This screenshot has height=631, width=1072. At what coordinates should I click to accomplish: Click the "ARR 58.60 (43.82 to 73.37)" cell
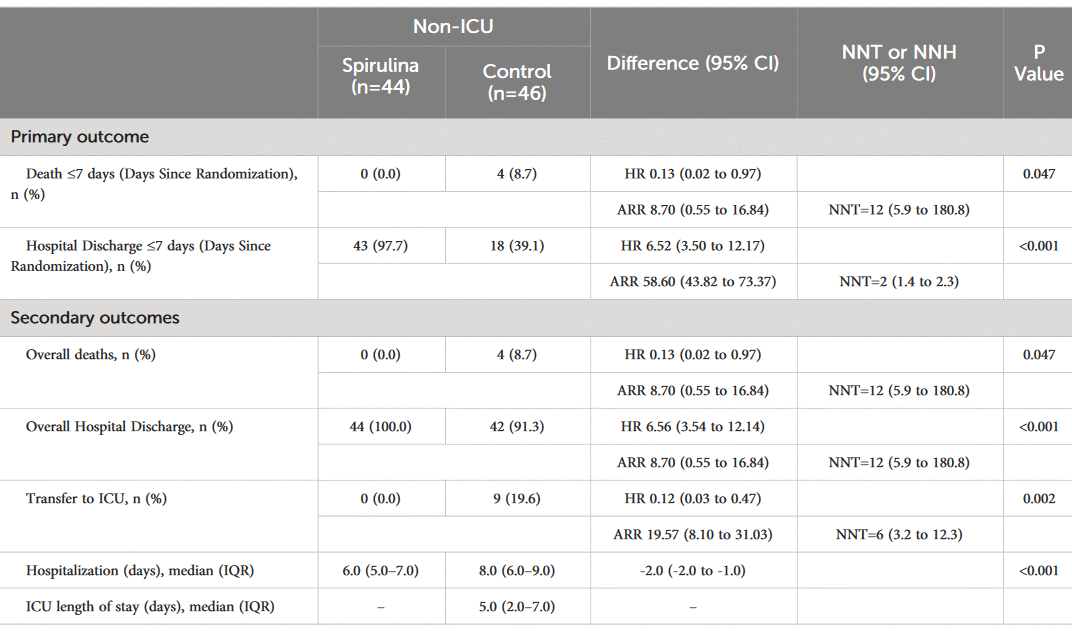[693, 282]
